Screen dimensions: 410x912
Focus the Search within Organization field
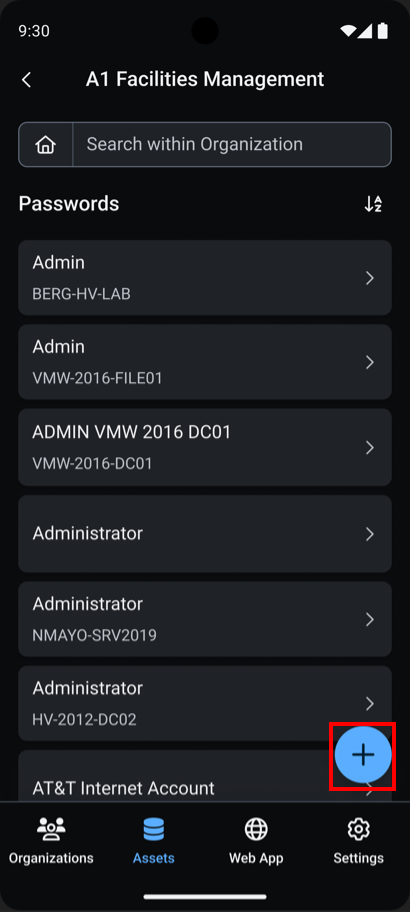[231, 144]
